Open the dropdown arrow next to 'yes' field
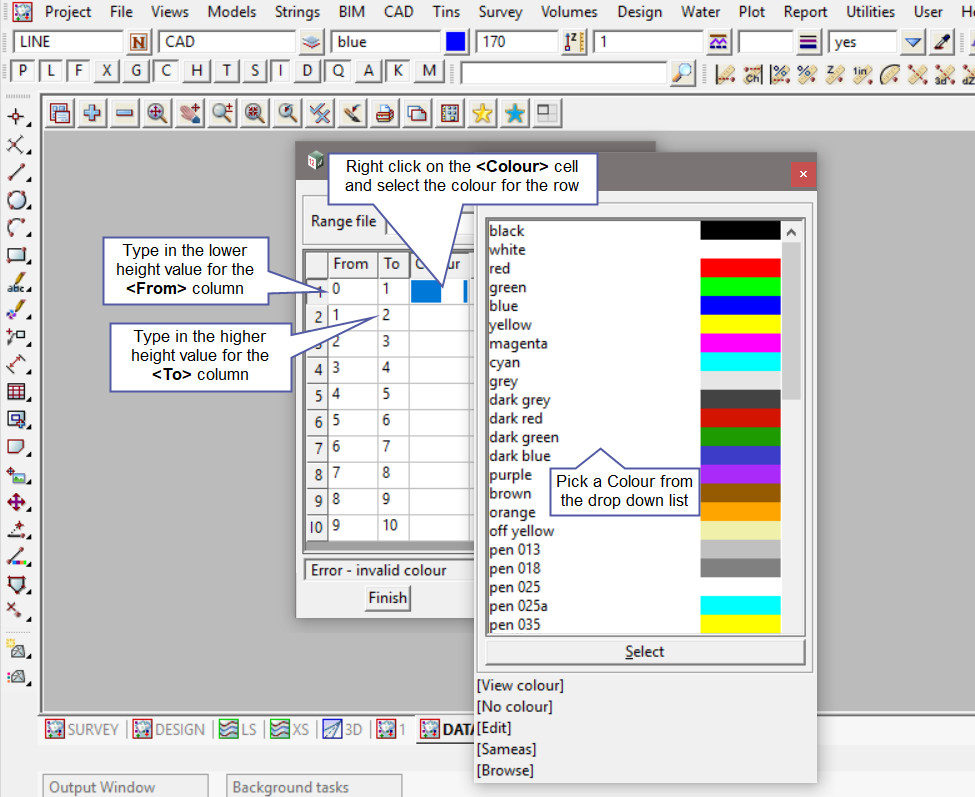 point(912,42)
